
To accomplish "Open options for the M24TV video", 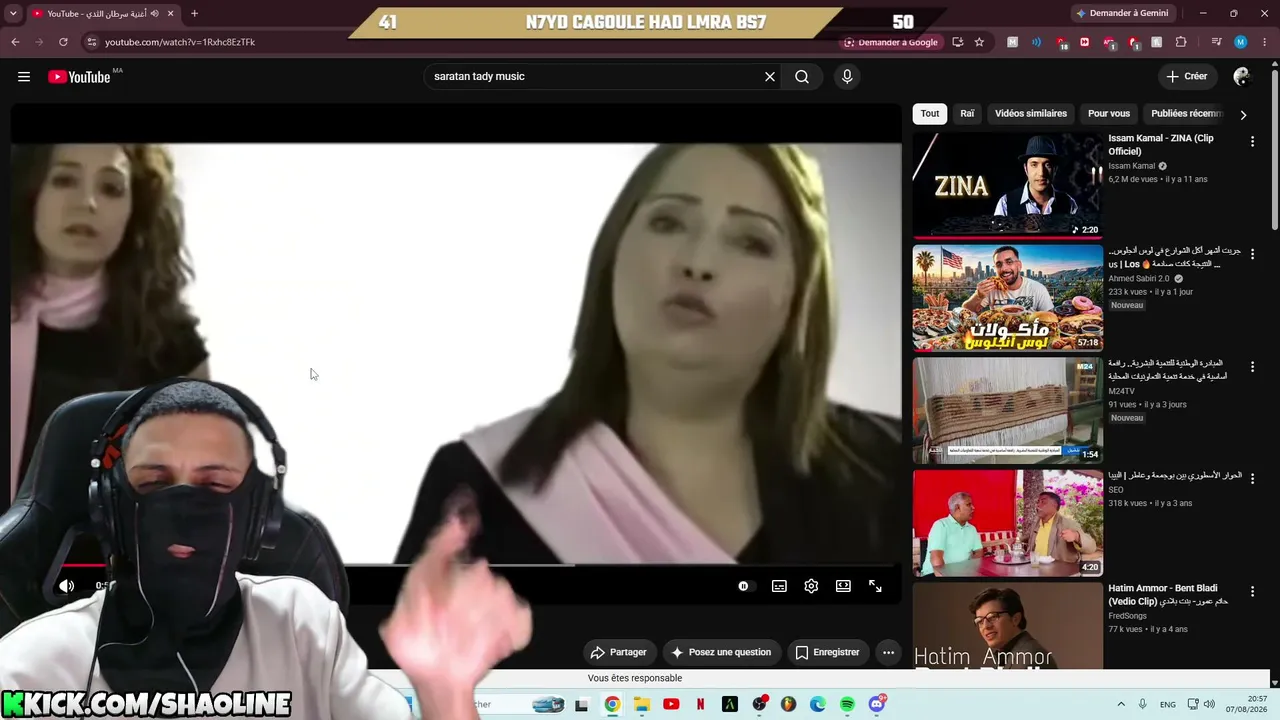I will pyautogui.click(x=1252, y=367).
